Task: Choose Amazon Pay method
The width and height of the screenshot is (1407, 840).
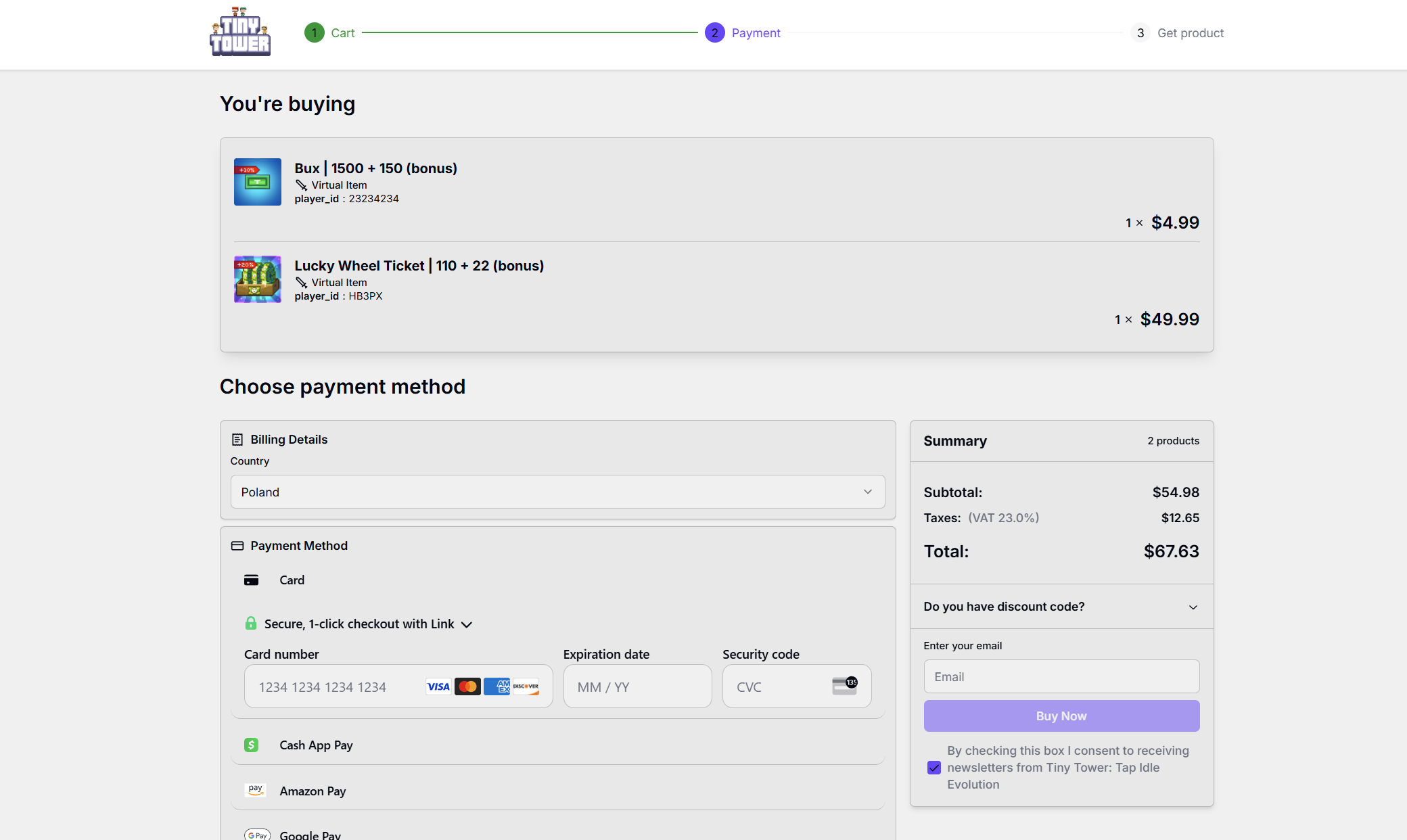Action: 557,791
